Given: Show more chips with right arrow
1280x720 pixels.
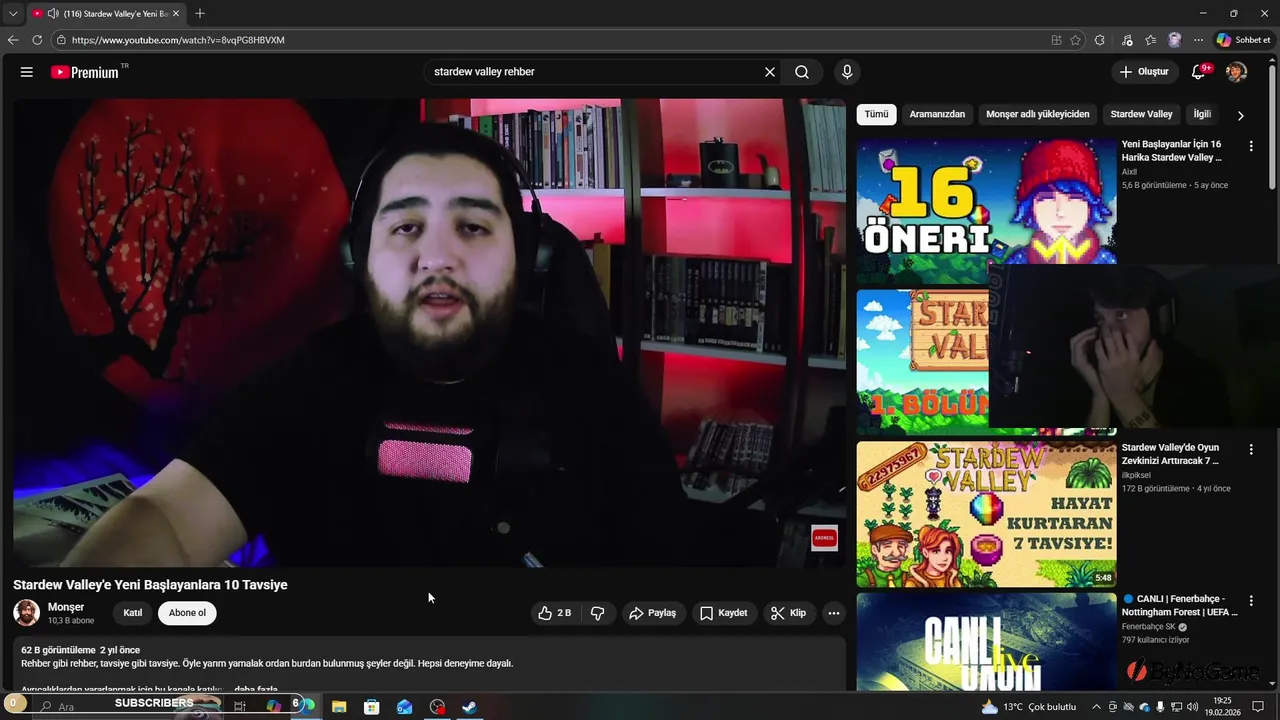Looking at the screenshot, I should [x=1241, y=115].
